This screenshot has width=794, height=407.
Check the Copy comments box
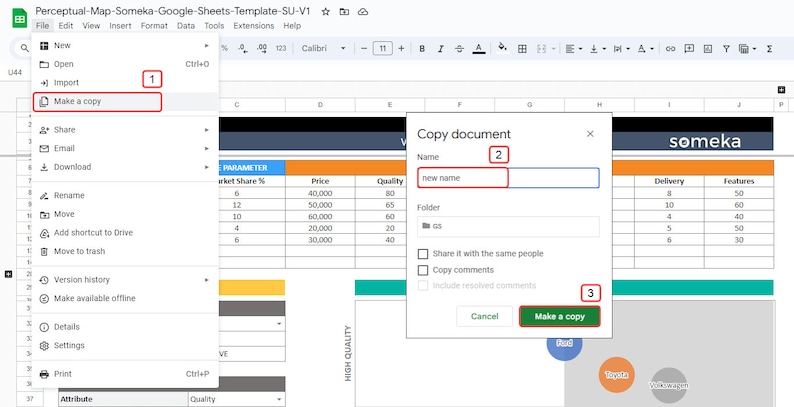pos(423,270)
